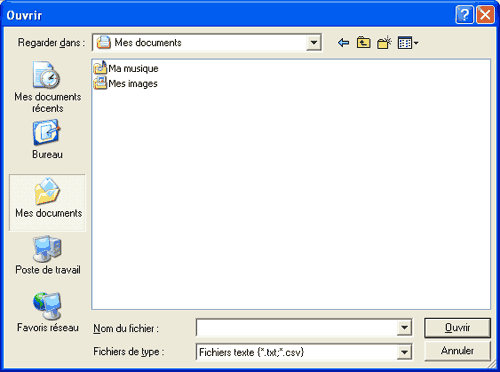Close the Ouvrir dialog

point(485,15)
